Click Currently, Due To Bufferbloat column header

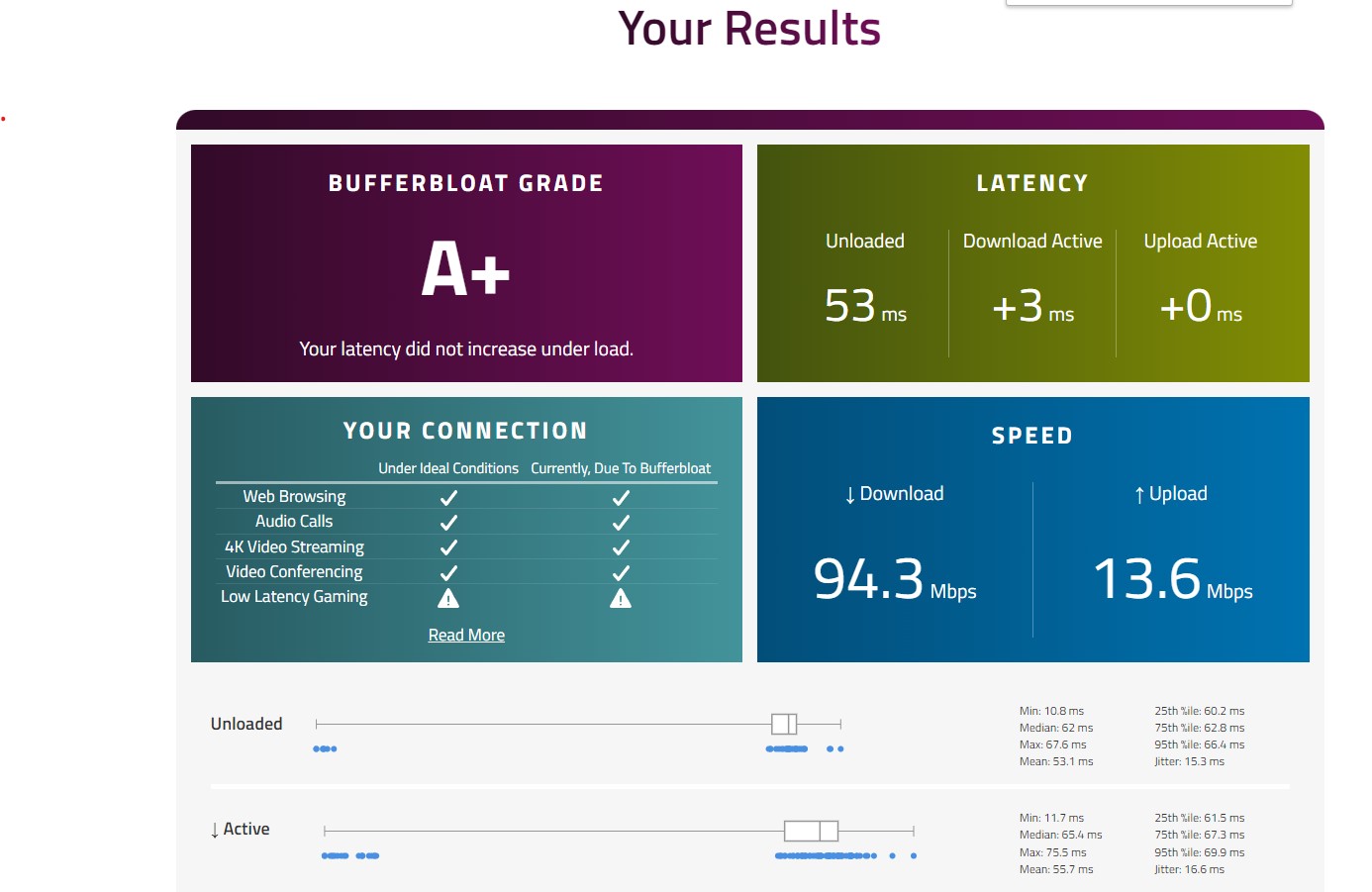pos(621,468)
